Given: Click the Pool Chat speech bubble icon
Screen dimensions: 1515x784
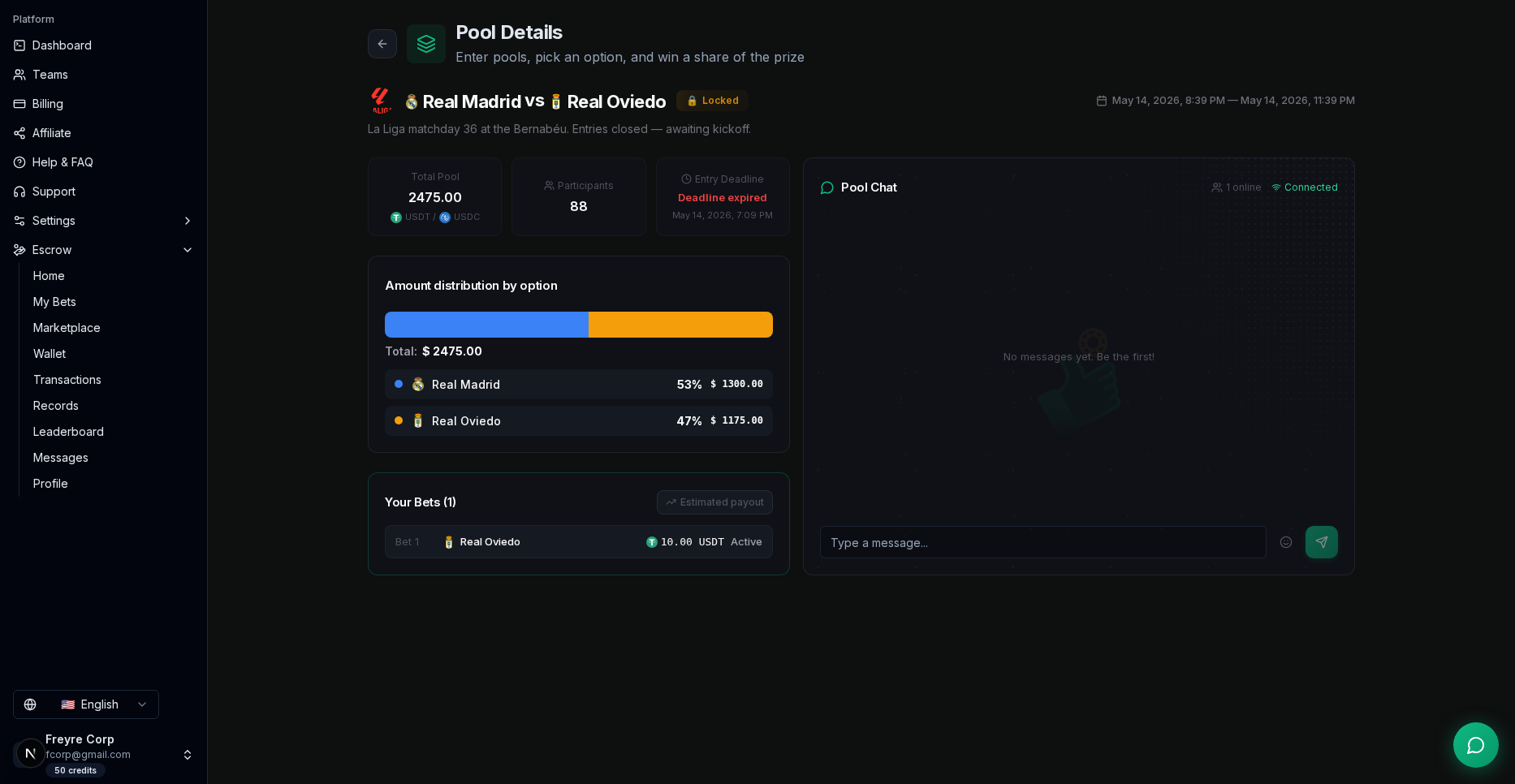Looking at the screenshot, I should (827, 187).
